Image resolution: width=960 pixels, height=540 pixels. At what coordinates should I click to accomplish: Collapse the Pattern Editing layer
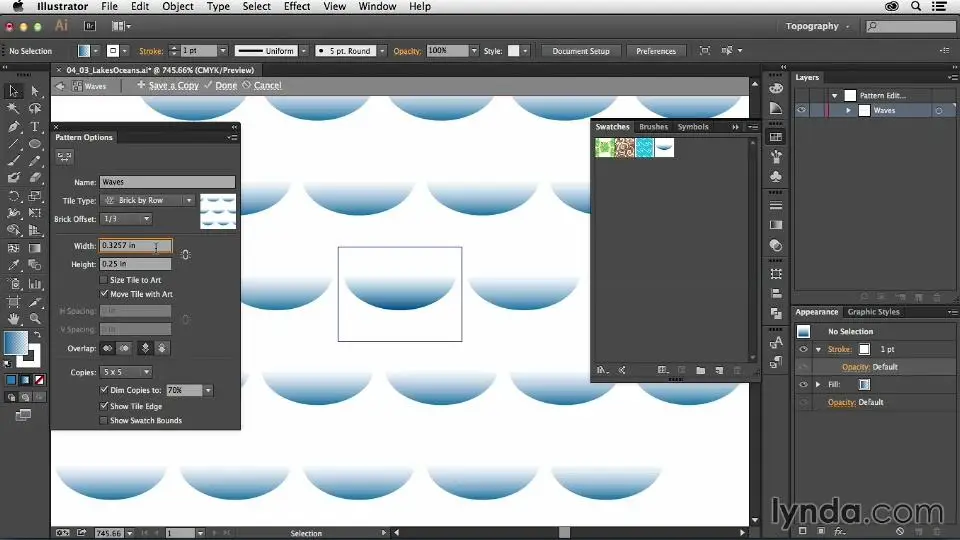click(834, 96)
